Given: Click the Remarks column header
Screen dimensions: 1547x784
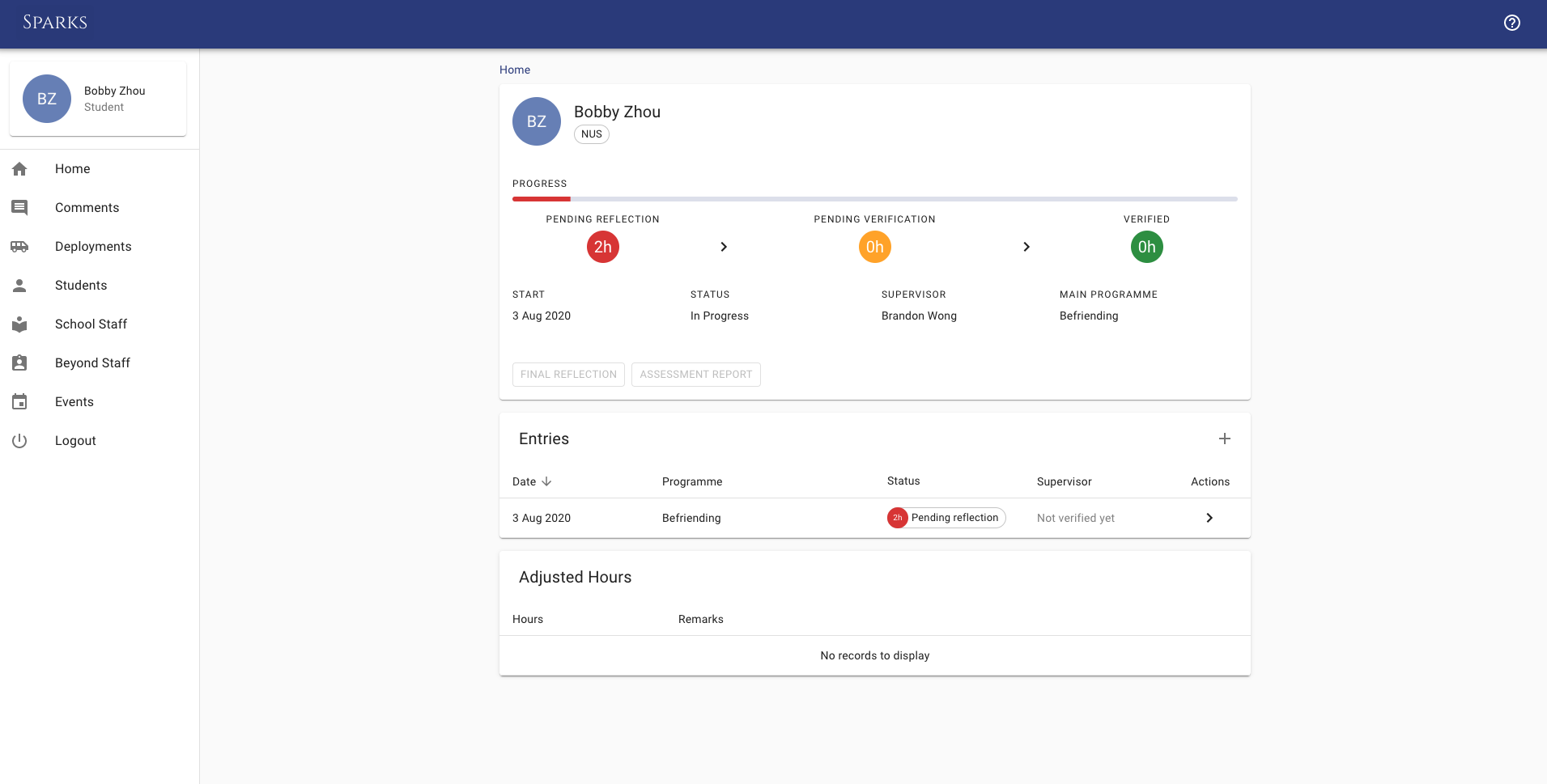Looking at the screenshot, I should tap(701, 619).
